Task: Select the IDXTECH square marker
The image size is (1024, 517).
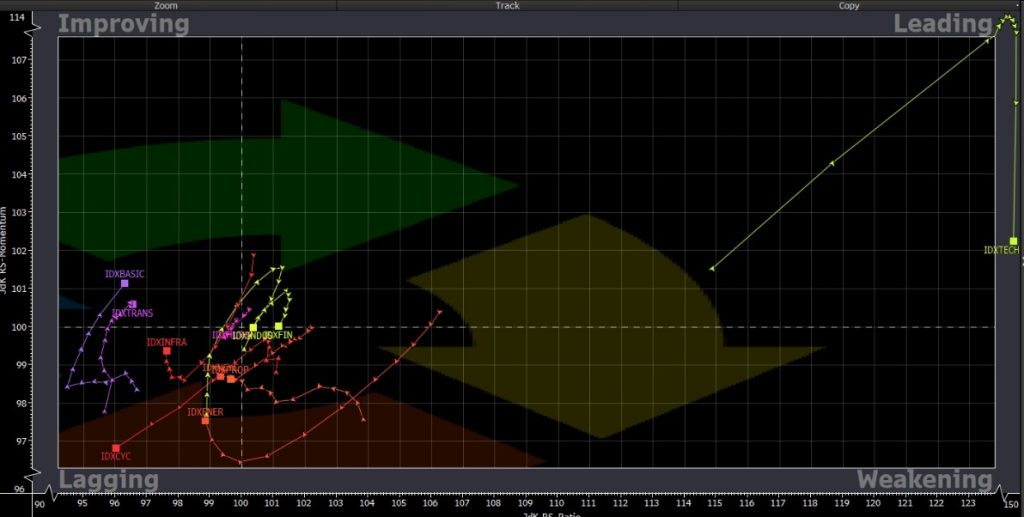Action: (x=1014, y=241)
